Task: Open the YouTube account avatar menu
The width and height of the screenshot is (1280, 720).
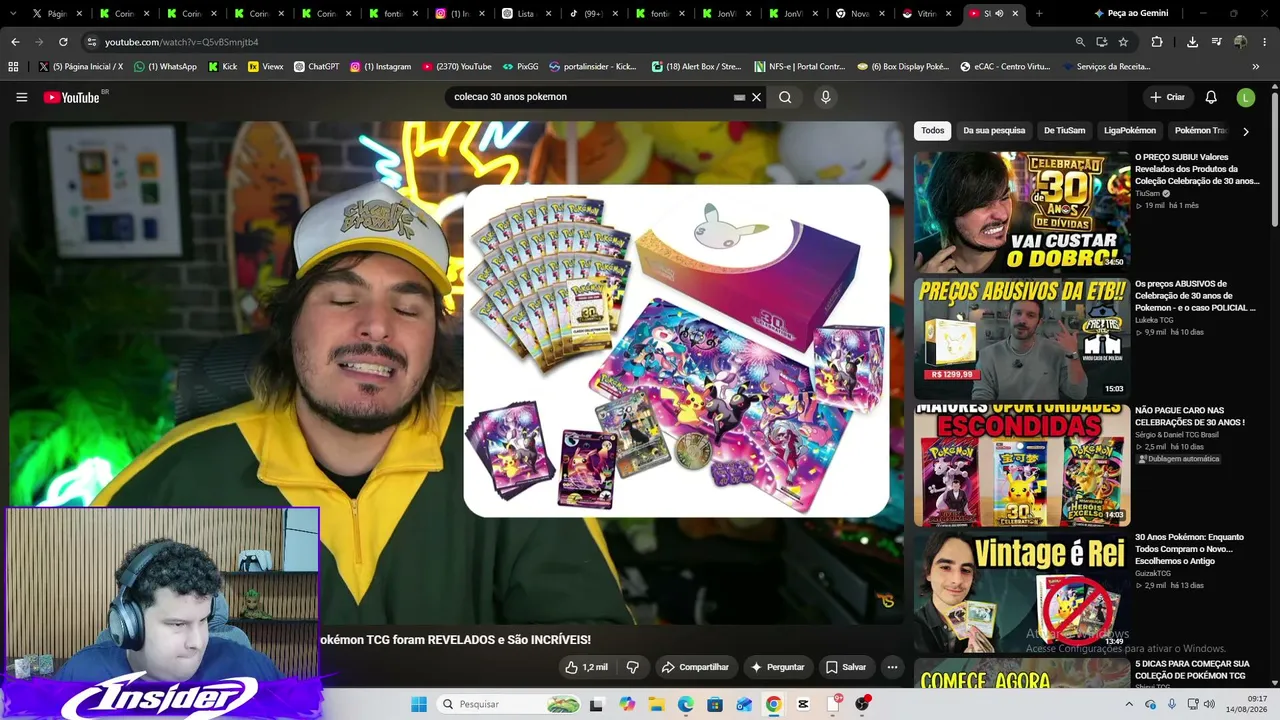Action: [1245, 97]
